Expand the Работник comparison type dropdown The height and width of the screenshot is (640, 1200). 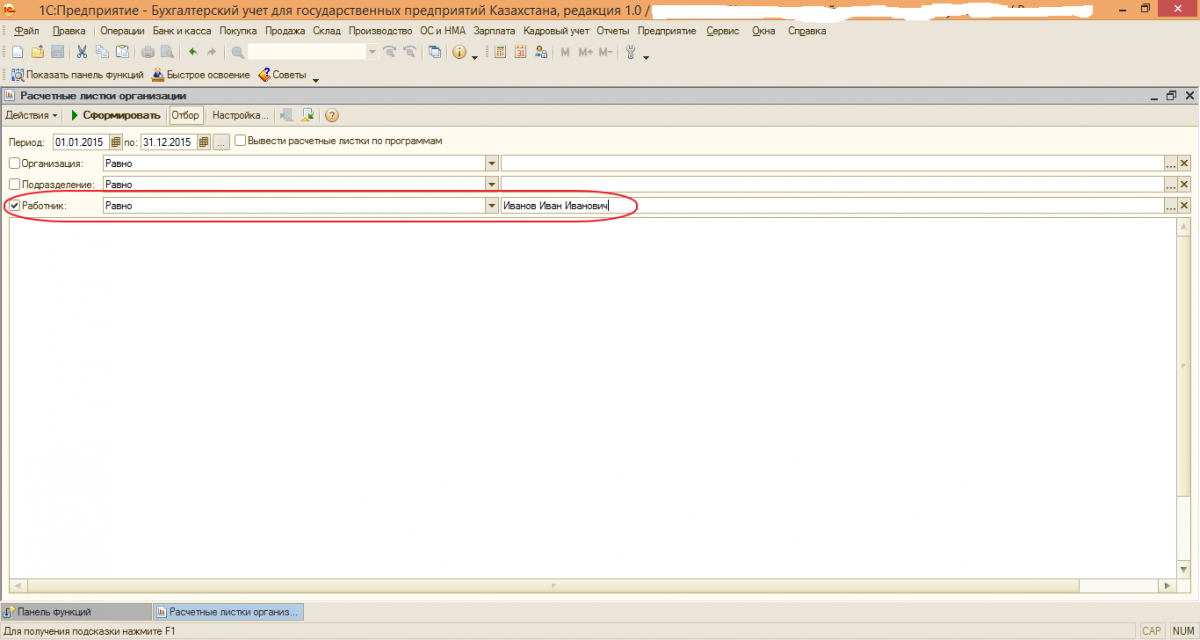point(491,206)
